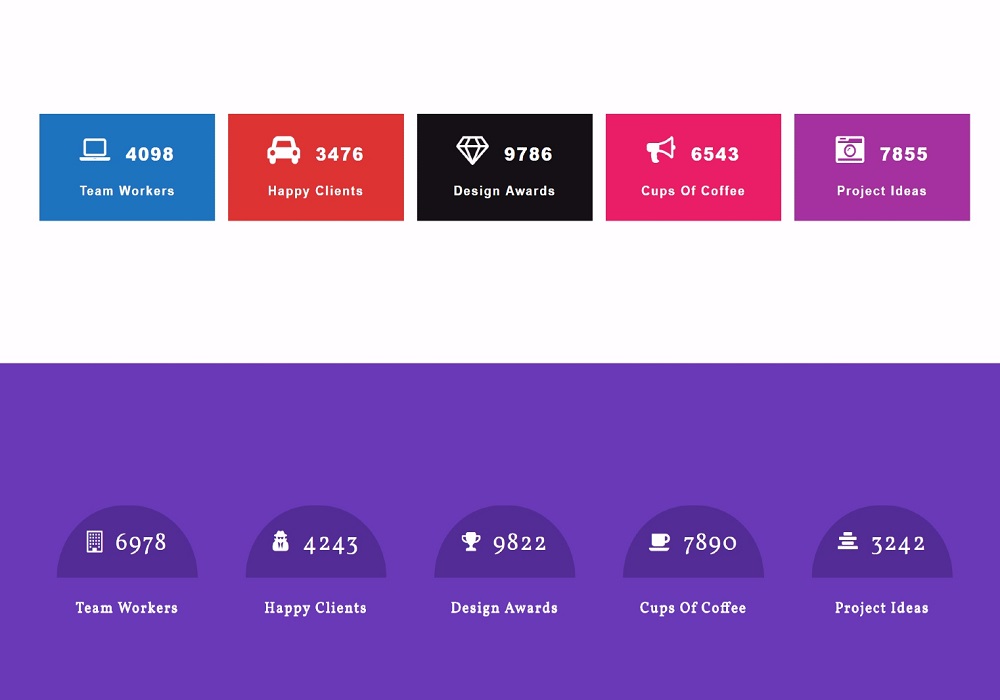Select the gift icon in the Happy Clients circle
The image size is (1000, 700).
[283, 542]
